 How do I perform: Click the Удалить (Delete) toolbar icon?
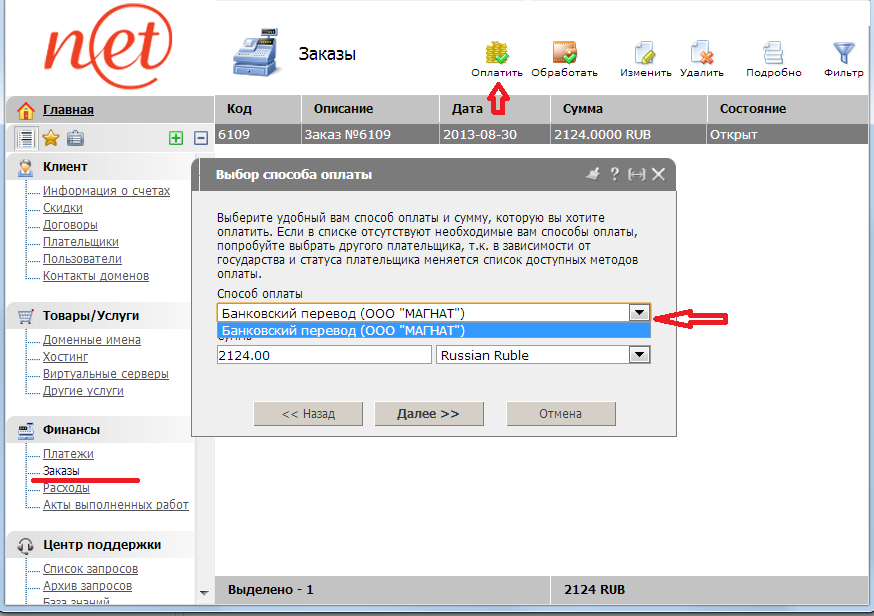pos(701,54)
